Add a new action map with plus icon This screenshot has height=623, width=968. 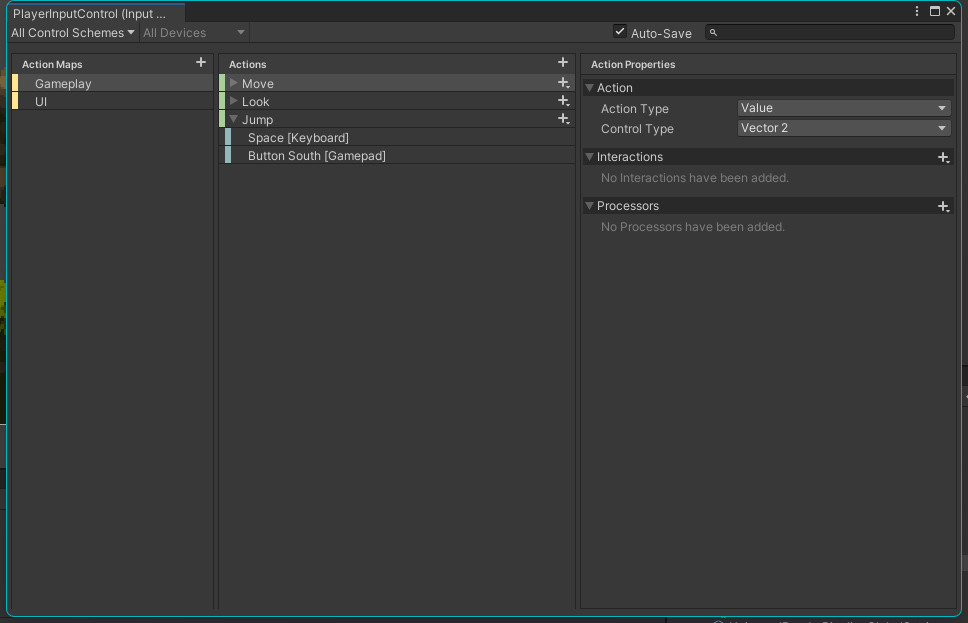pyautogui.click(x=201, y=63)
